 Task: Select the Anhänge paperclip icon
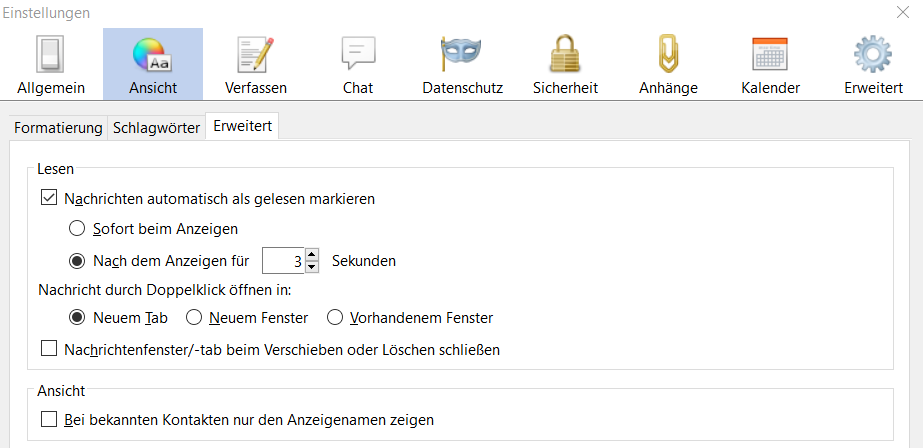coord(668,54)
